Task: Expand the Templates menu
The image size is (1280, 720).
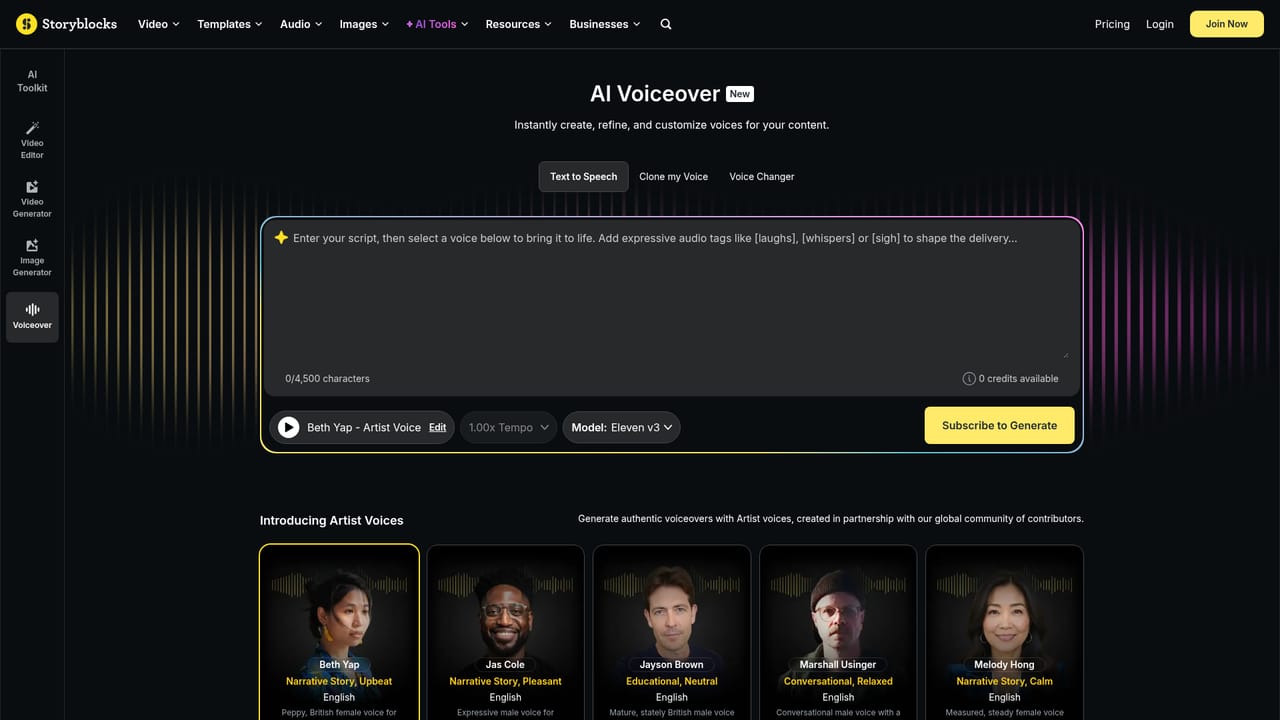Action: click(229, 24)
